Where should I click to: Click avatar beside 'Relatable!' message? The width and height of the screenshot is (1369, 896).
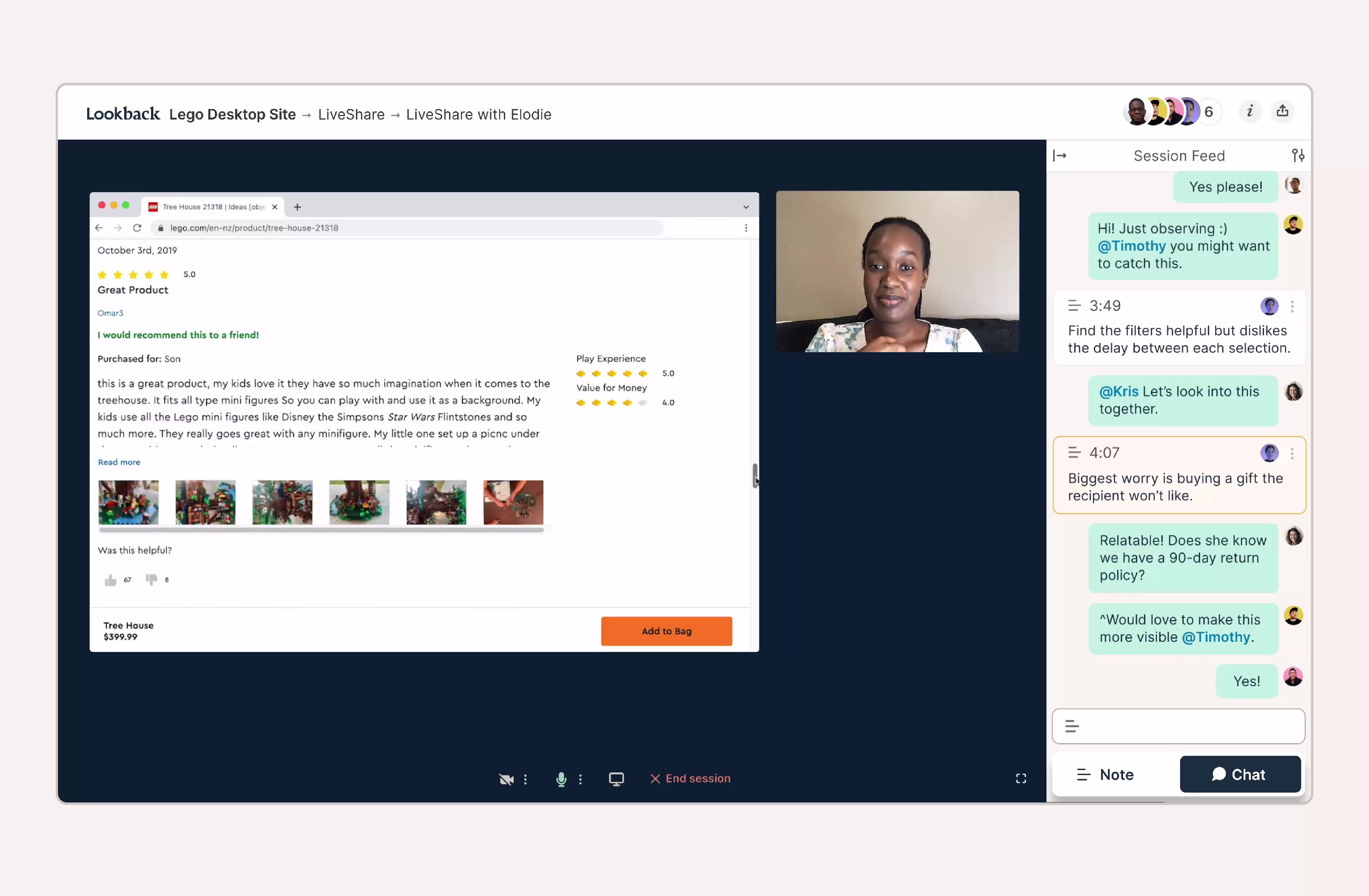tap(1293, 536)
